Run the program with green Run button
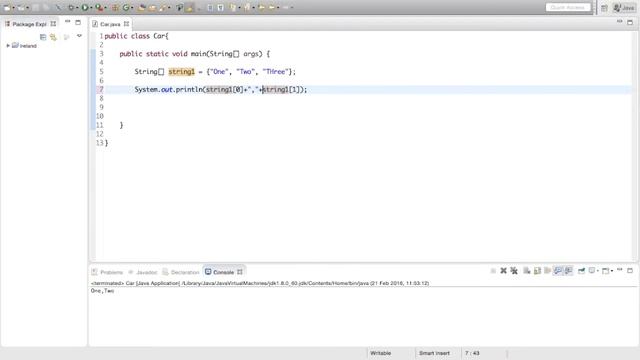The height and width of the screenshot is (360, 640). 84,7
